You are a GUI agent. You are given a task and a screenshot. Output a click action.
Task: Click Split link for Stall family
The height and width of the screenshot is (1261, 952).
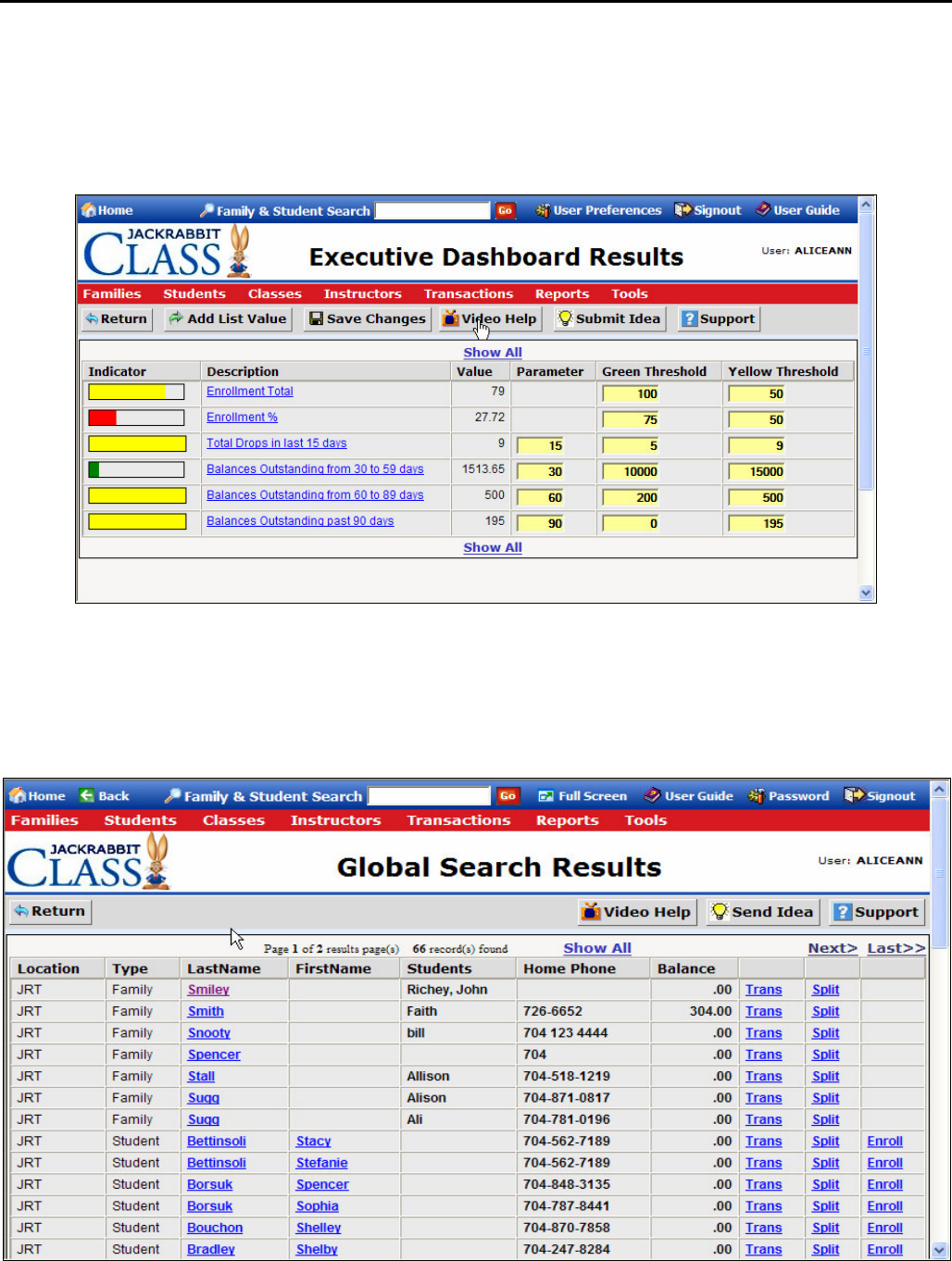pos(826,1076)
